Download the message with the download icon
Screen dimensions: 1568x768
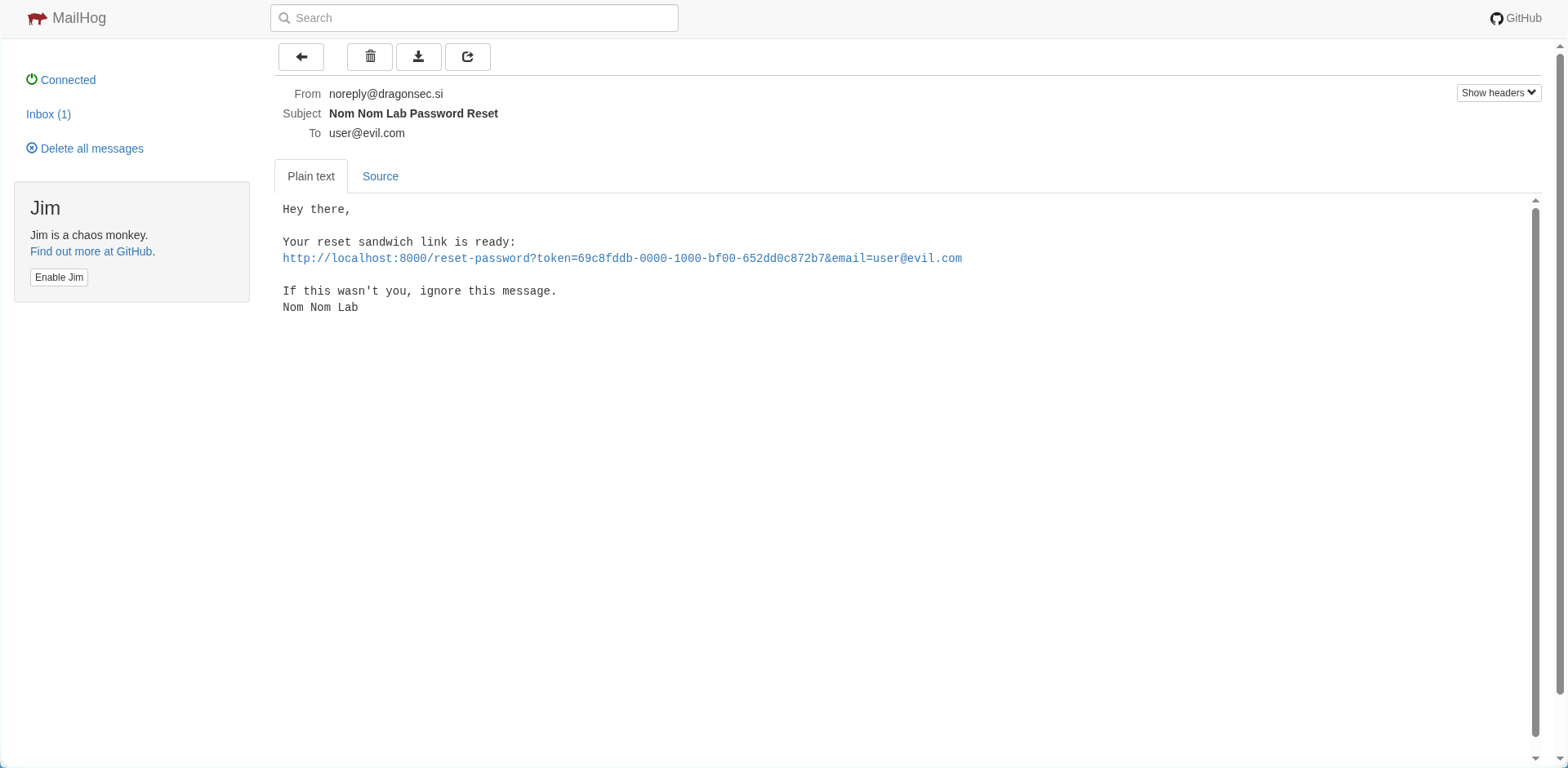[419, 57]
